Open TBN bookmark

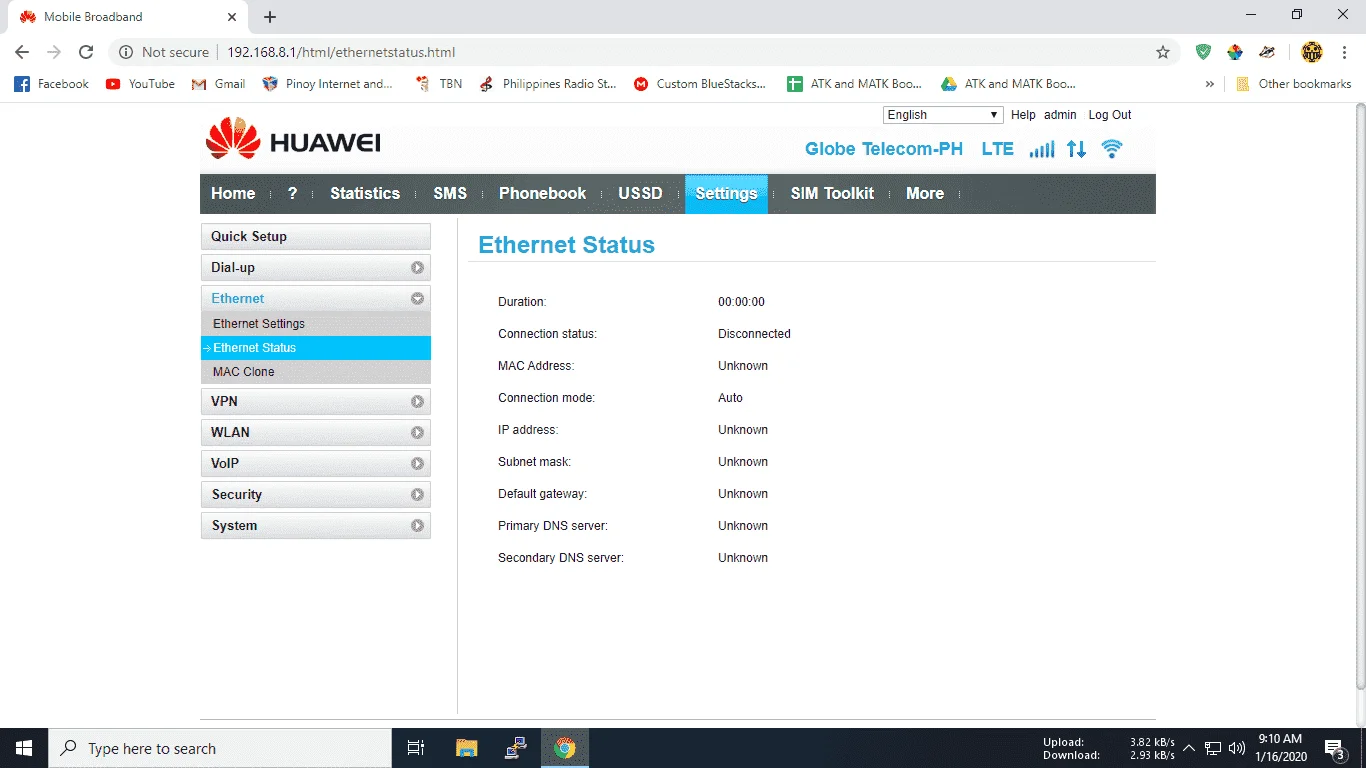coord(439,84)
